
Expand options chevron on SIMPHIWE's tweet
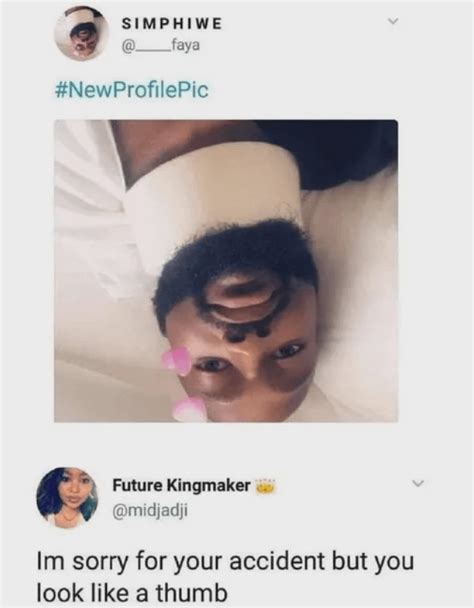click(393, 22)
